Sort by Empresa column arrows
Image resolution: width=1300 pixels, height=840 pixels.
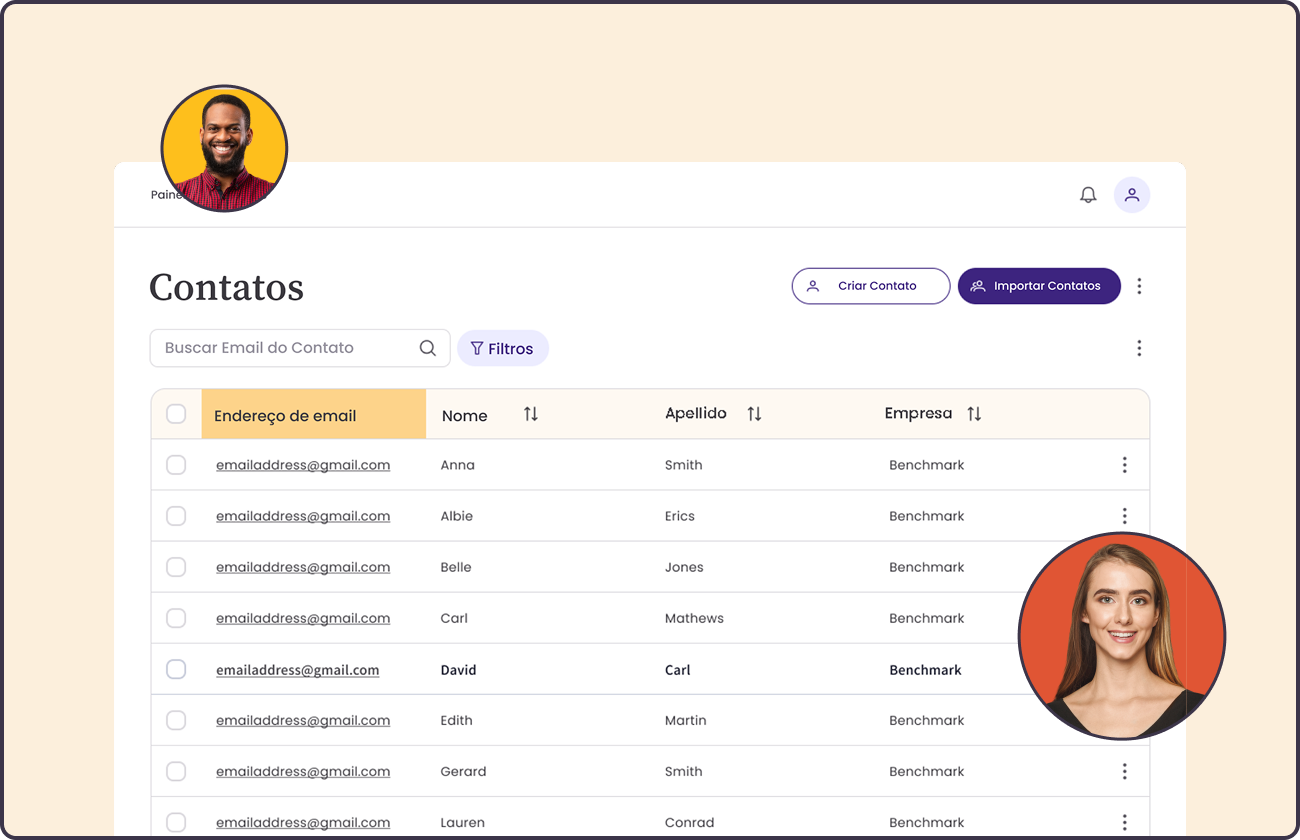974,414
